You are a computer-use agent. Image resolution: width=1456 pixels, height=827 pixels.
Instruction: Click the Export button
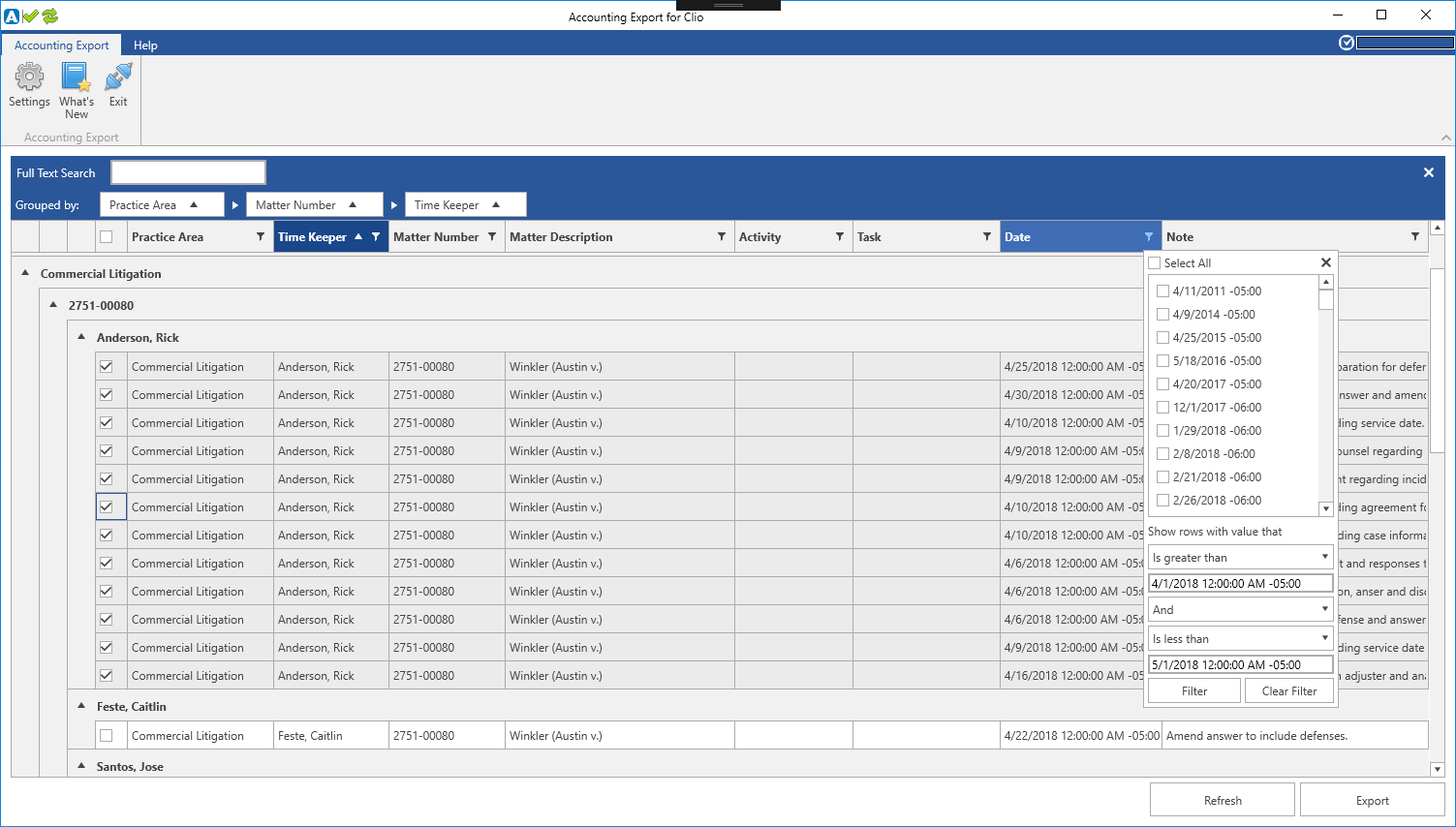click(x=1372, y=801)
